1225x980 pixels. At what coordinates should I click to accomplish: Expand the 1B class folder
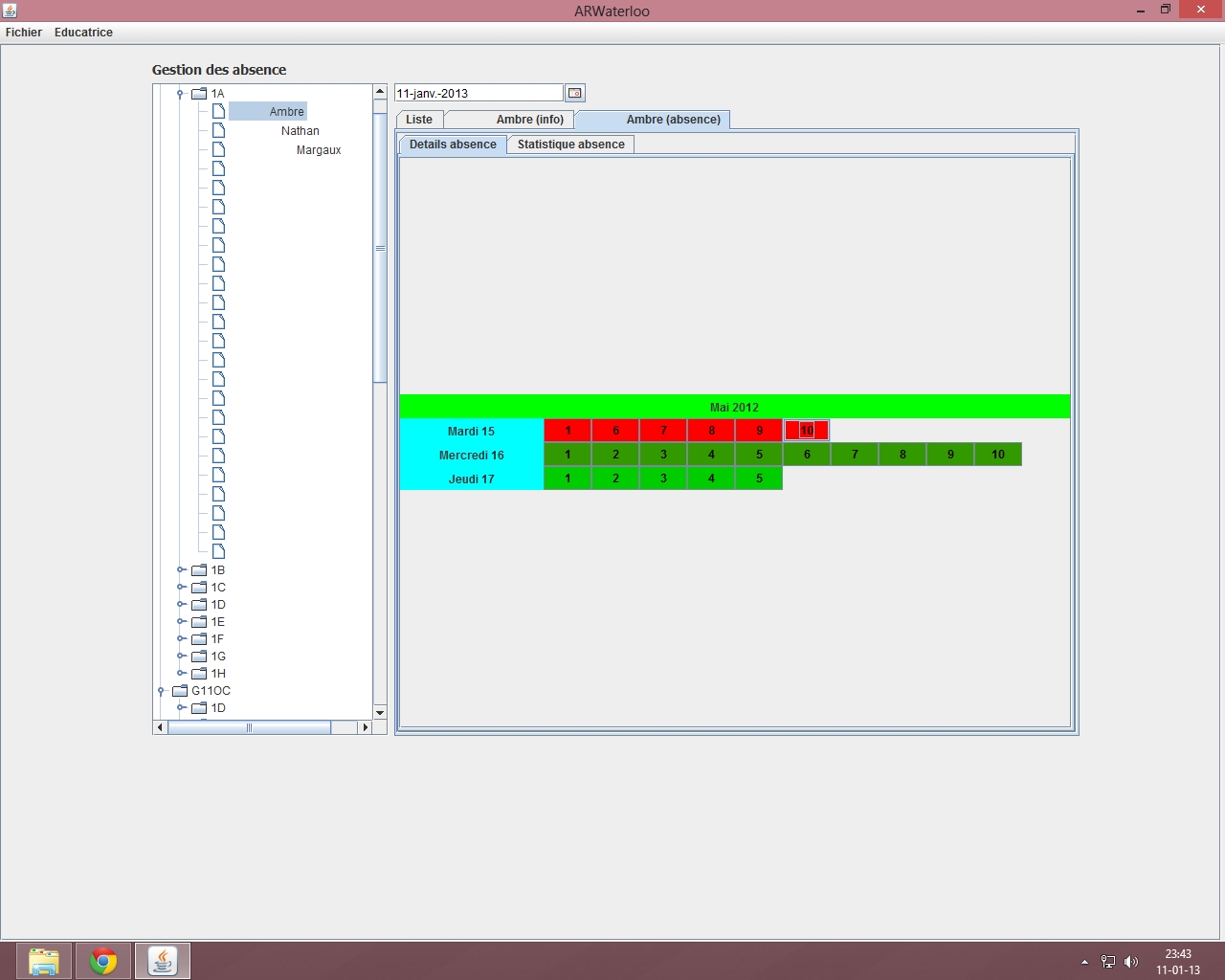click(x=181, y=570)
